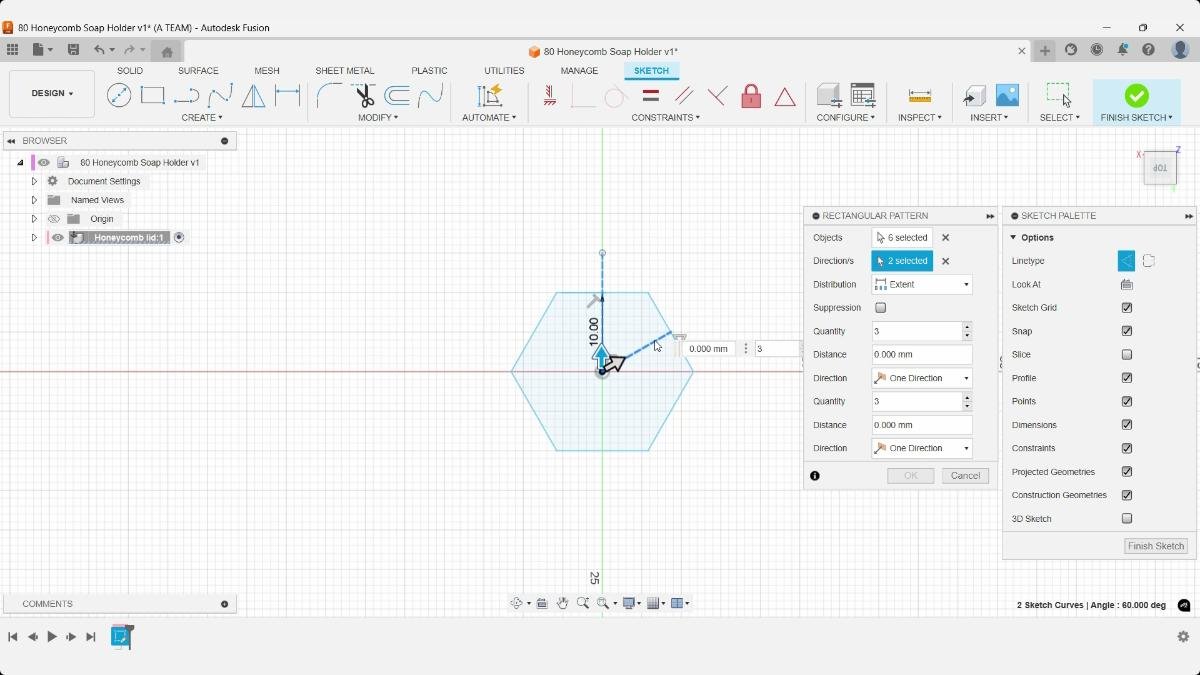
Task: Collapse the Options section in Sketch Palette
Action: (1013, 238)
